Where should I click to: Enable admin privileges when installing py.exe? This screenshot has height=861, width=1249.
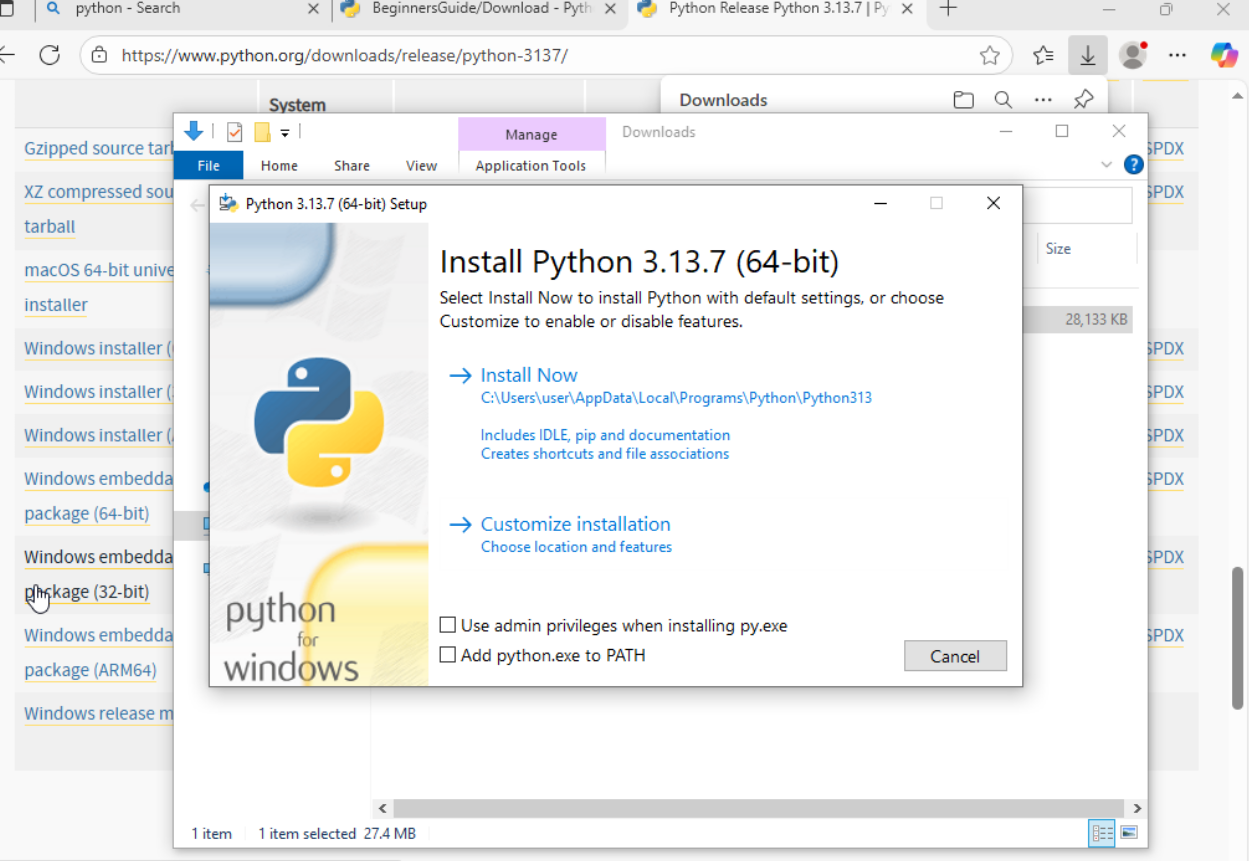(447, 624)
